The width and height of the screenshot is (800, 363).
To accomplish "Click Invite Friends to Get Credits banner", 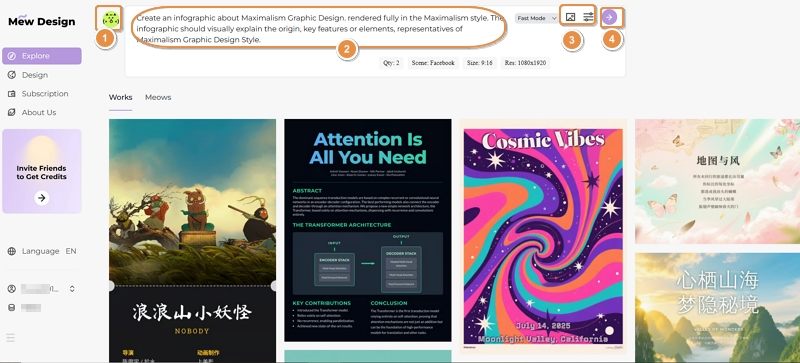I will [x=42, y=171].
